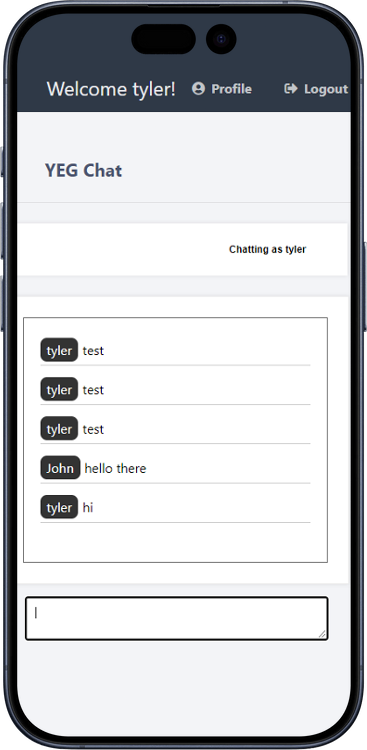
Task: Click the Logout arrow icon
Action: 291,88
